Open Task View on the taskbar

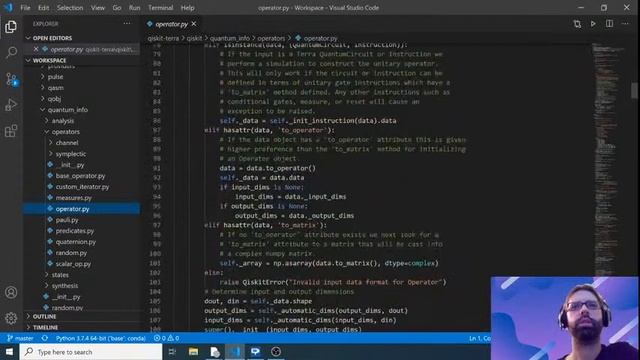tap(172, 352)
